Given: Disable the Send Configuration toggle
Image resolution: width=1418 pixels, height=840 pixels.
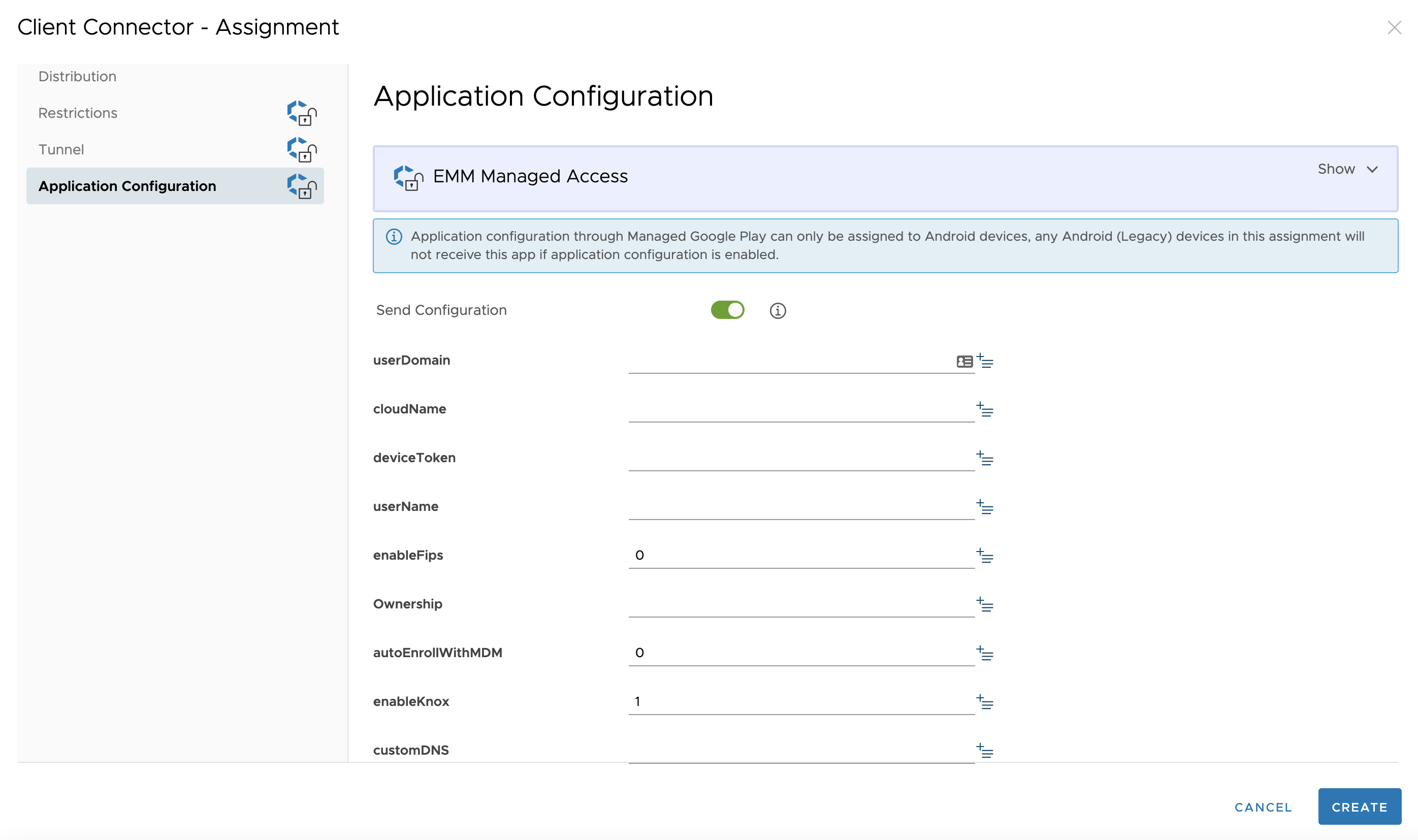Looking at the screenshot, I should [728, 310].
